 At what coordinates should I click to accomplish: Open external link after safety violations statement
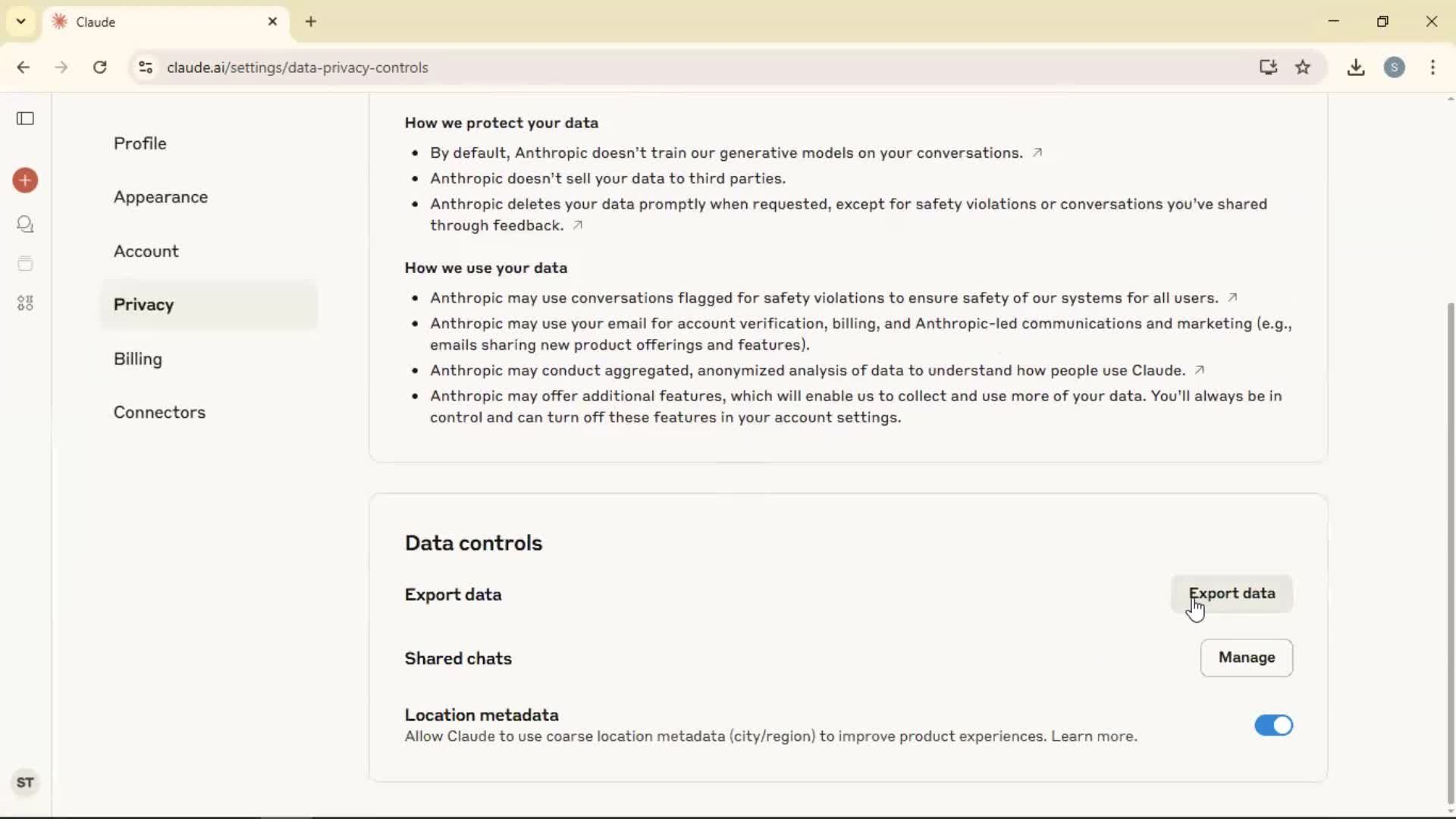point(1232,297)
